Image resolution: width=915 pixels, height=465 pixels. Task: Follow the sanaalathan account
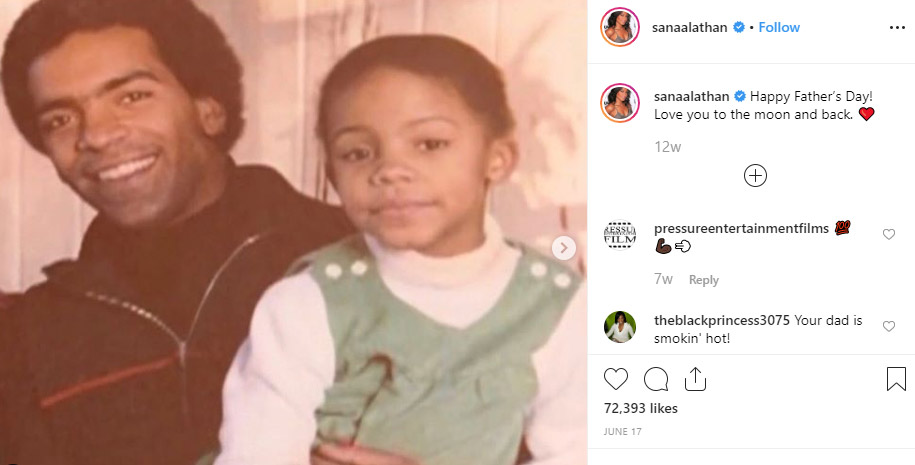(779, 27)
